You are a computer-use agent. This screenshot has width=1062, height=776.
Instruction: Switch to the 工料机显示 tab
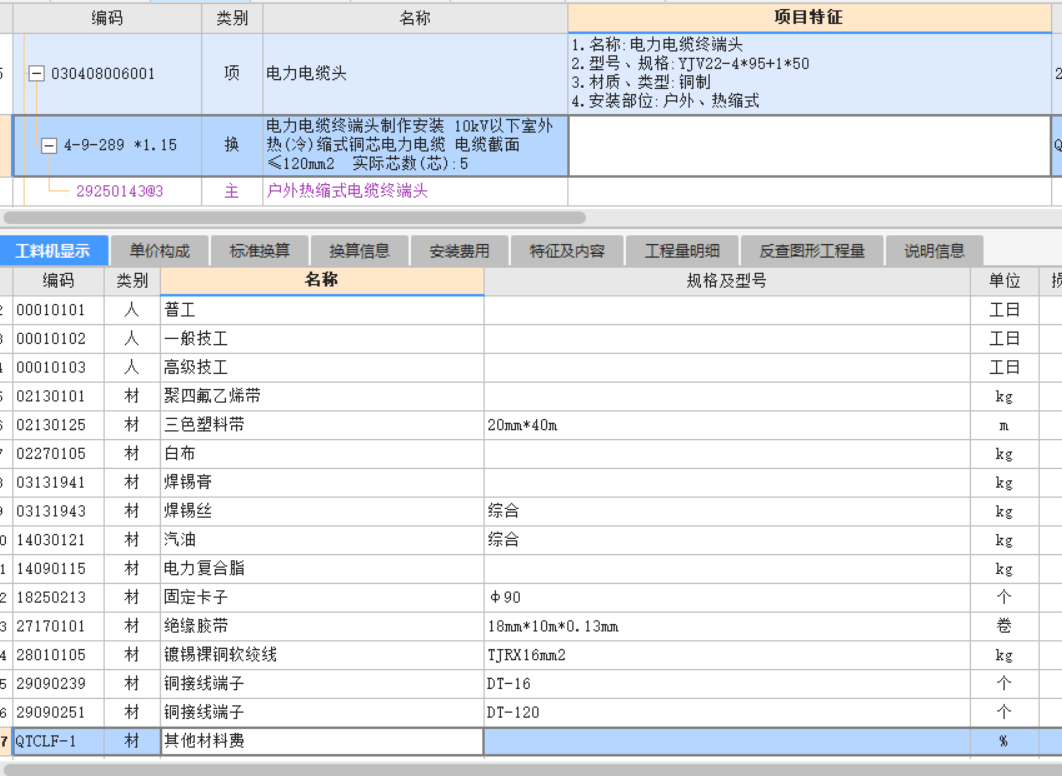click(53, 251)
